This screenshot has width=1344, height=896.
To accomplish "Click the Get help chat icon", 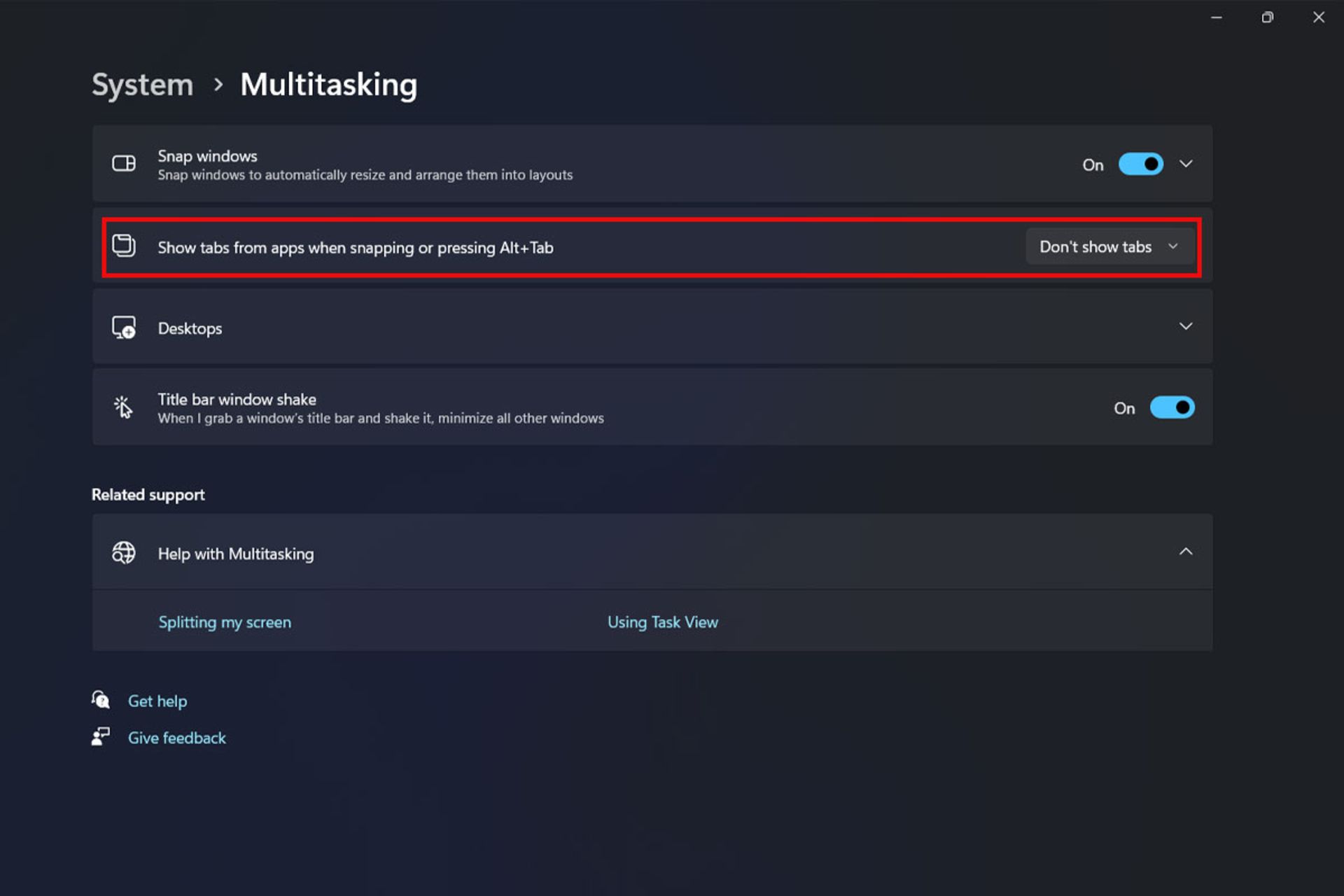I will (101, 700).
